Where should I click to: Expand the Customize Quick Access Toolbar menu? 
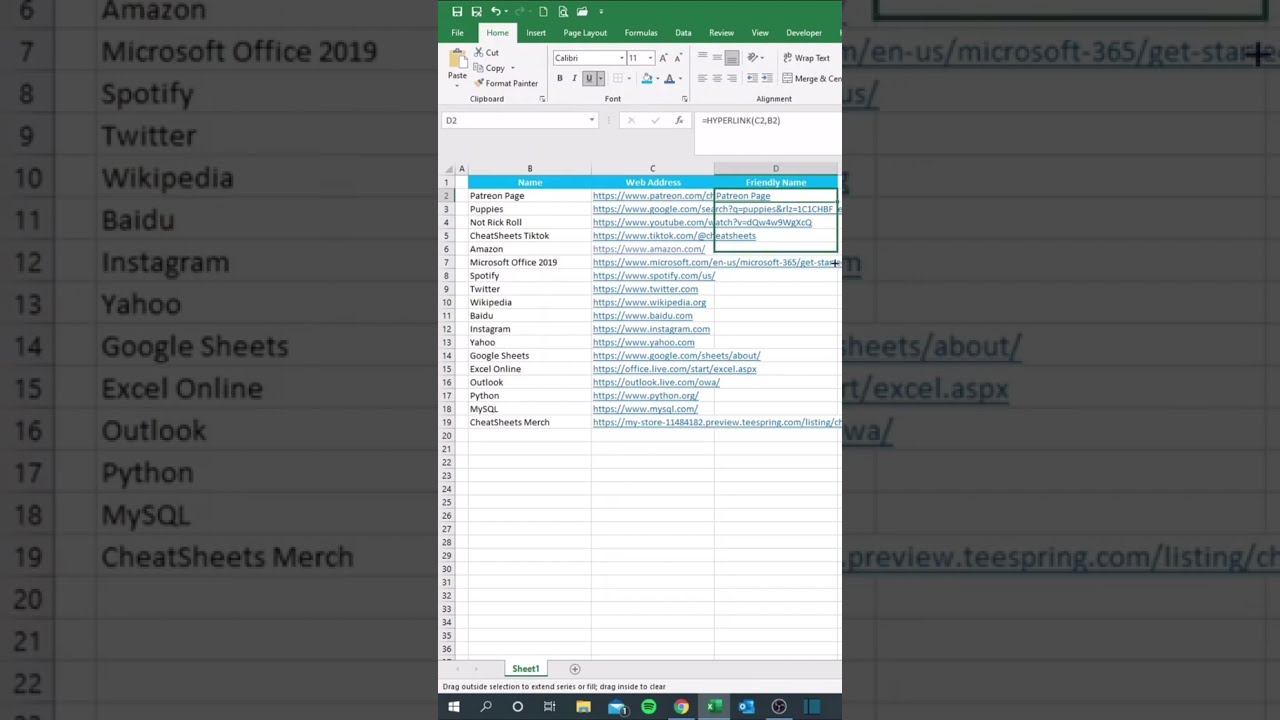(x=601, y=12)
